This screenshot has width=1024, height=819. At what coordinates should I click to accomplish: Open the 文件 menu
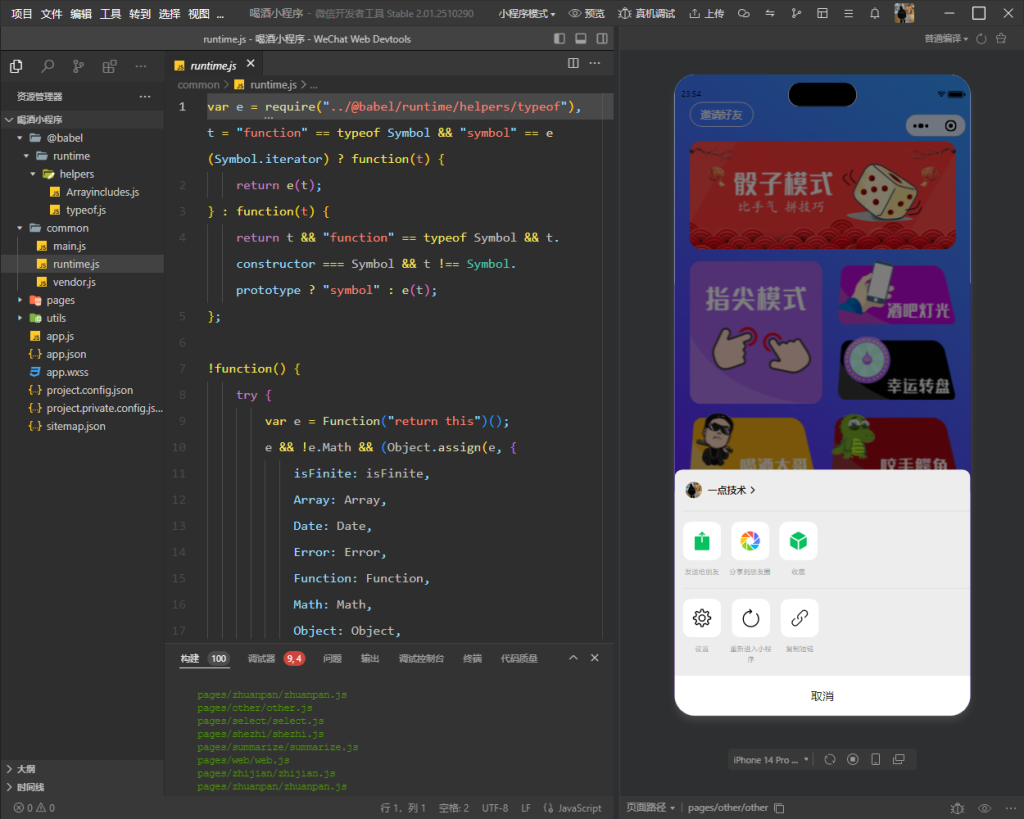(x=52, y=14)
